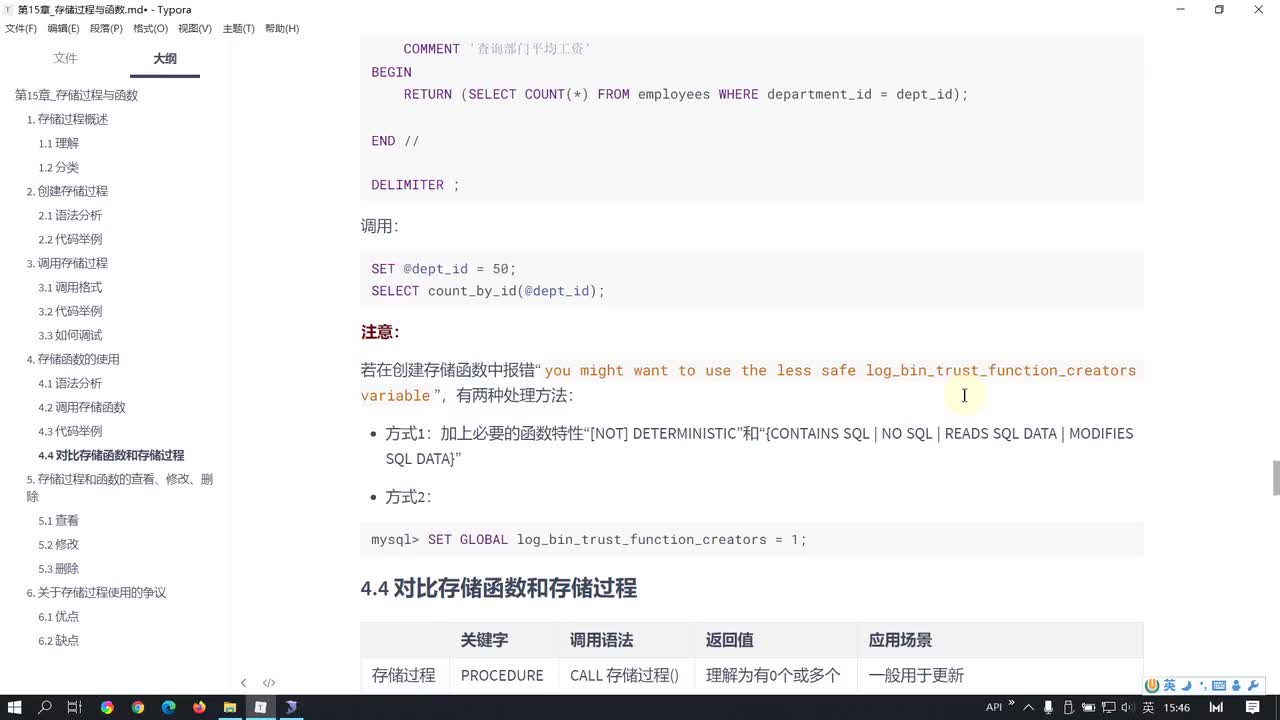The height and width of the screenshot is (720, 1280).
Task: Open taskbar search magnifier
Action: (x=45, y=707)
